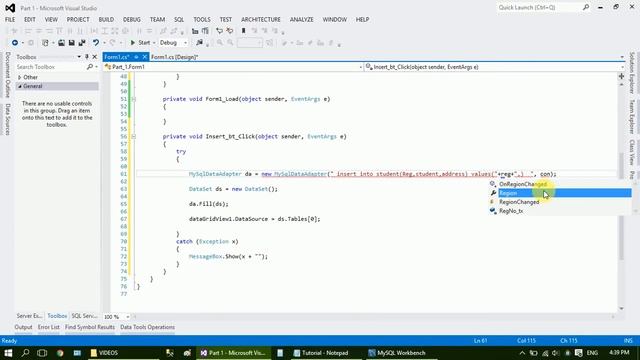Click the Navigate Backward arrow icon
This screenshot has width=640, height=360.
click(15, 42)
